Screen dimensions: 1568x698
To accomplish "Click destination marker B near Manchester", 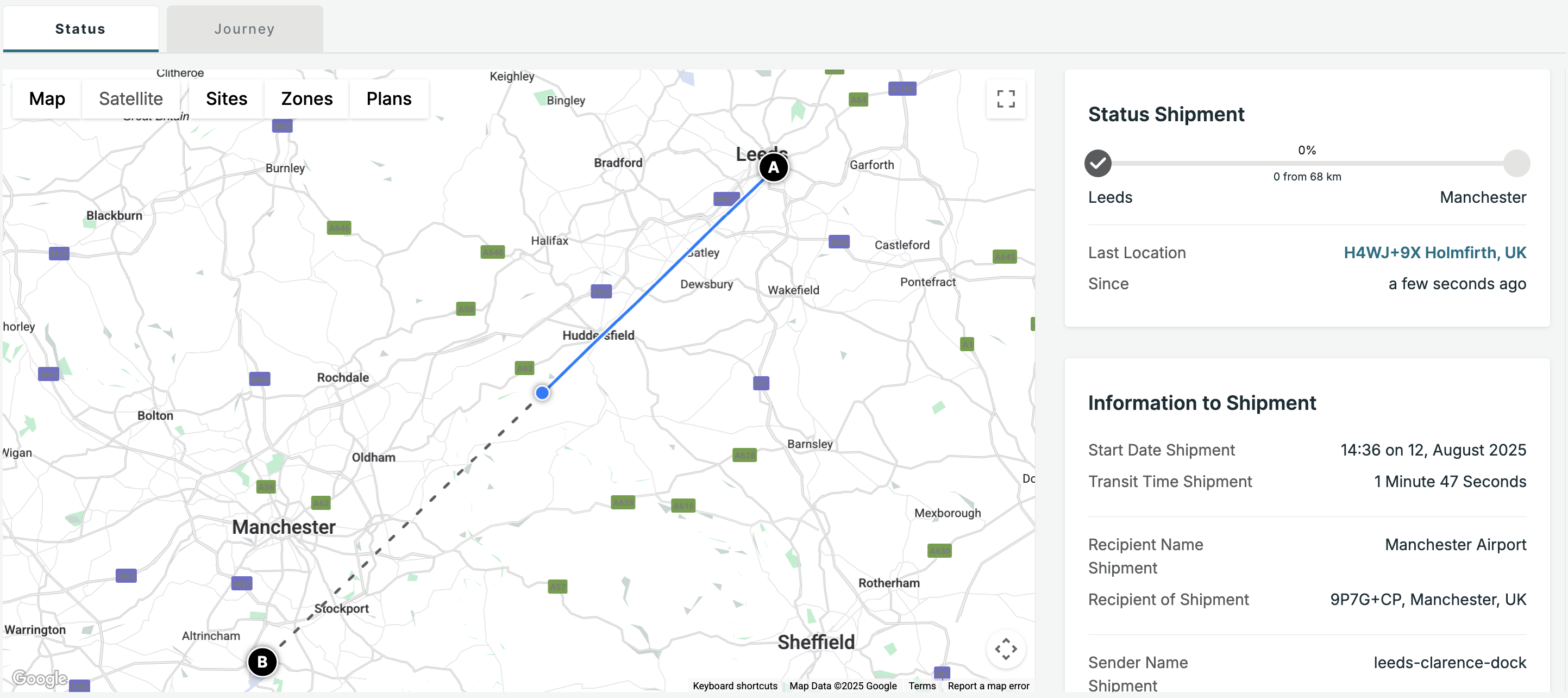I will coord(262,662).
